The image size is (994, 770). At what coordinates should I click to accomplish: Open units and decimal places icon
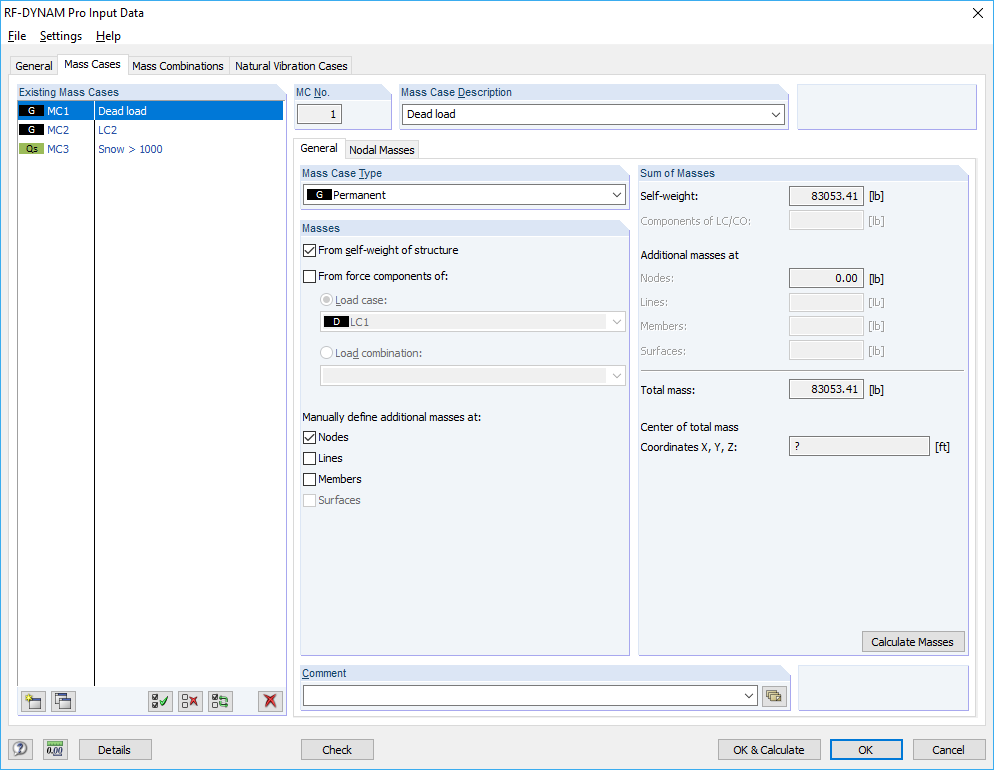(x=55, y=749)
